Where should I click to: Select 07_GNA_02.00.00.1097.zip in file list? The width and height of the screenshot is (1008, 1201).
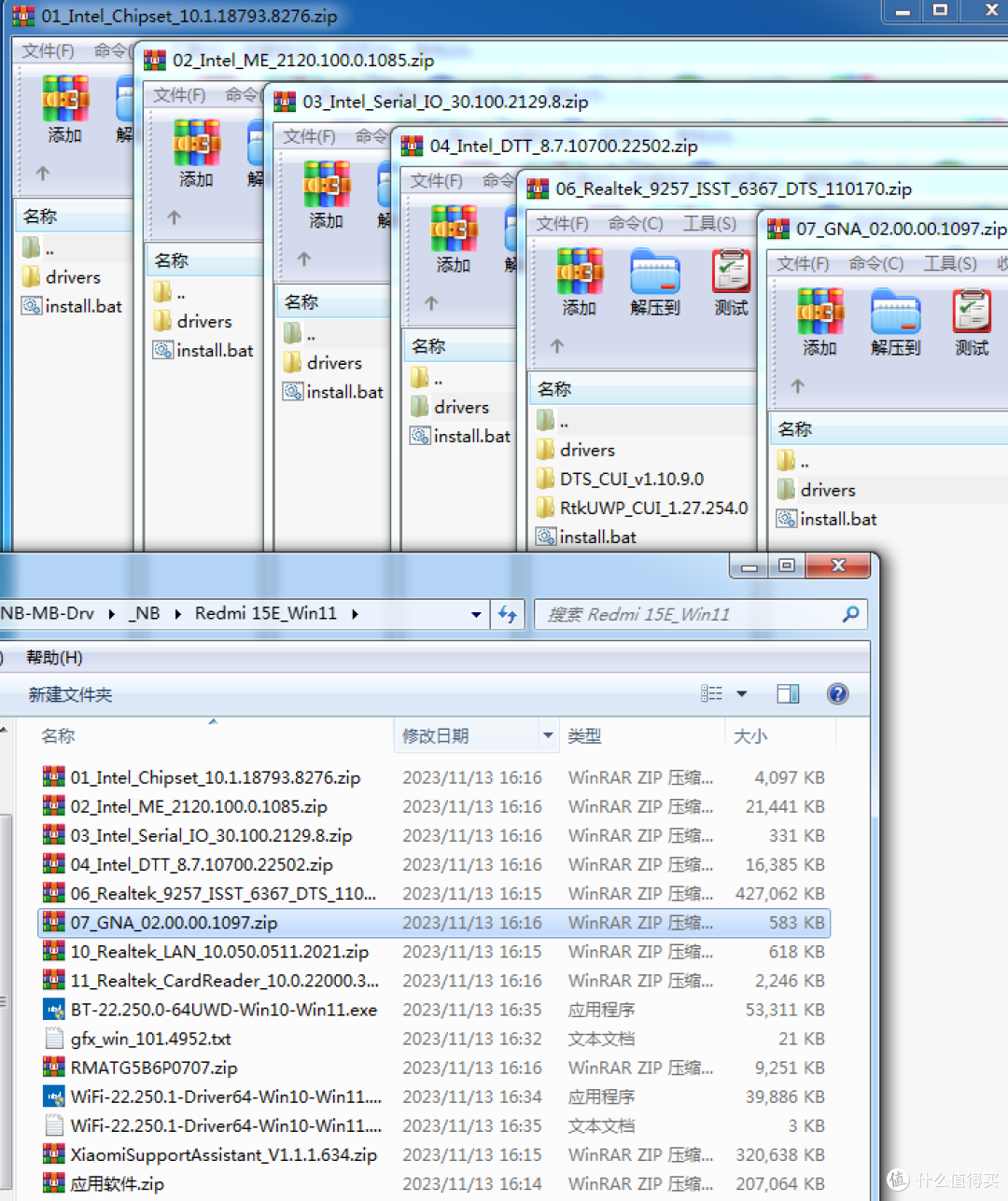434,922
